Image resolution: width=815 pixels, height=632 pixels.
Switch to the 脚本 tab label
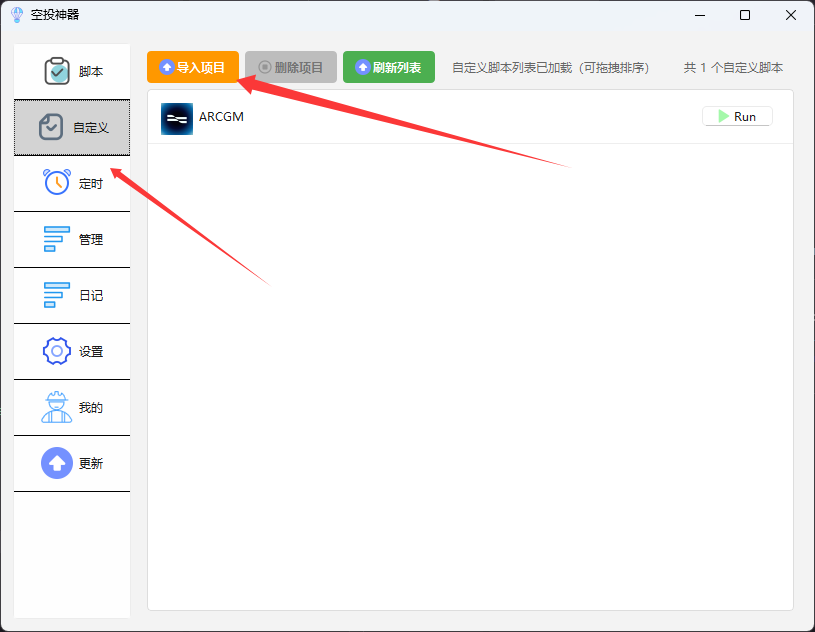[x=91, y=72]
